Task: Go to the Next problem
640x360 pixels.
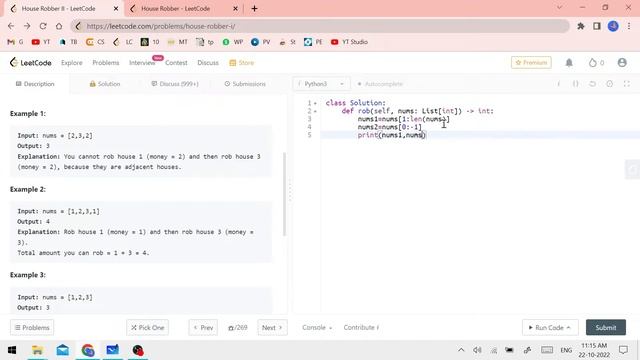Action: [272, 327]
